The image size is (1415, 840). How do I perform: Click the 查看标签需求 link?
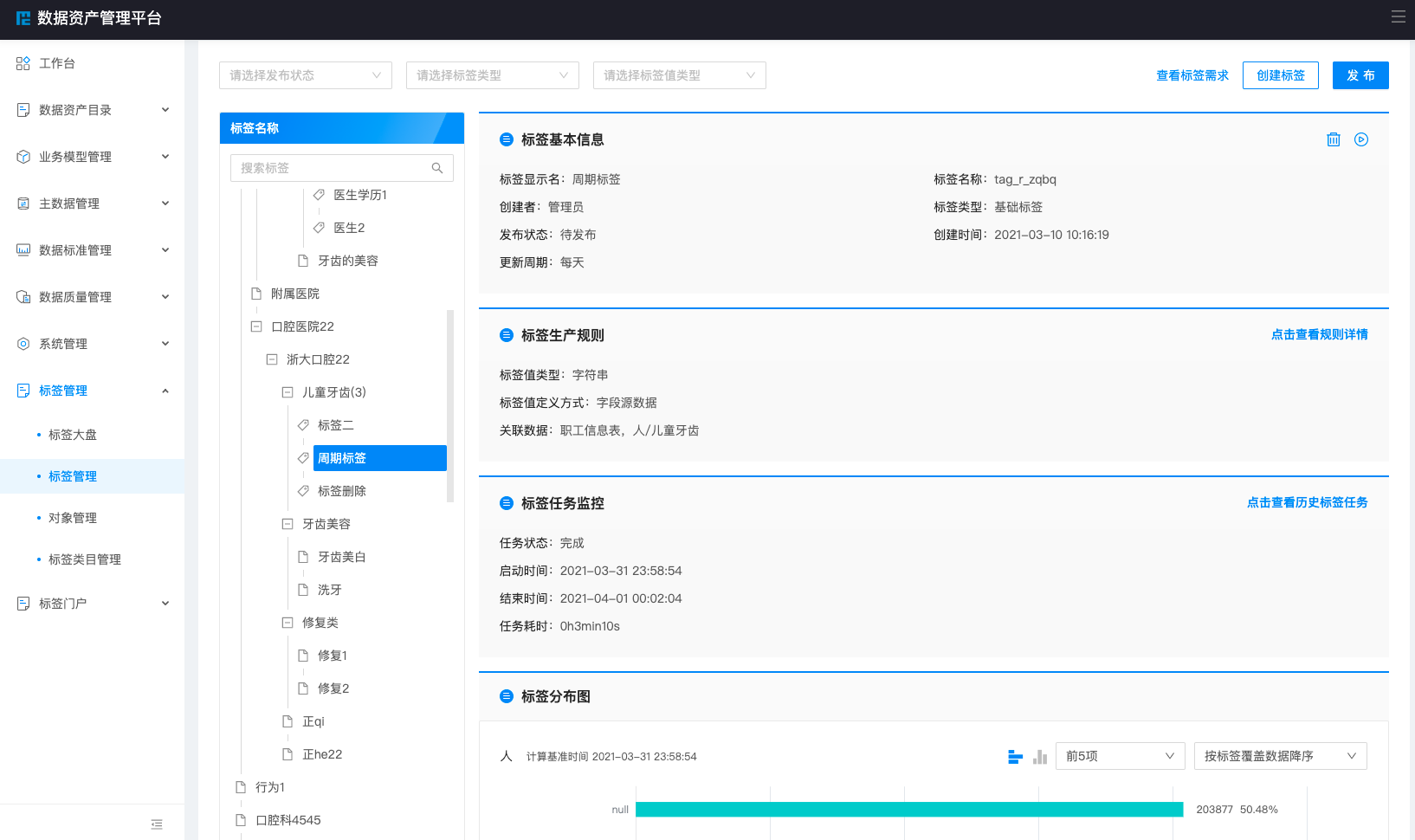[1192, 75]
